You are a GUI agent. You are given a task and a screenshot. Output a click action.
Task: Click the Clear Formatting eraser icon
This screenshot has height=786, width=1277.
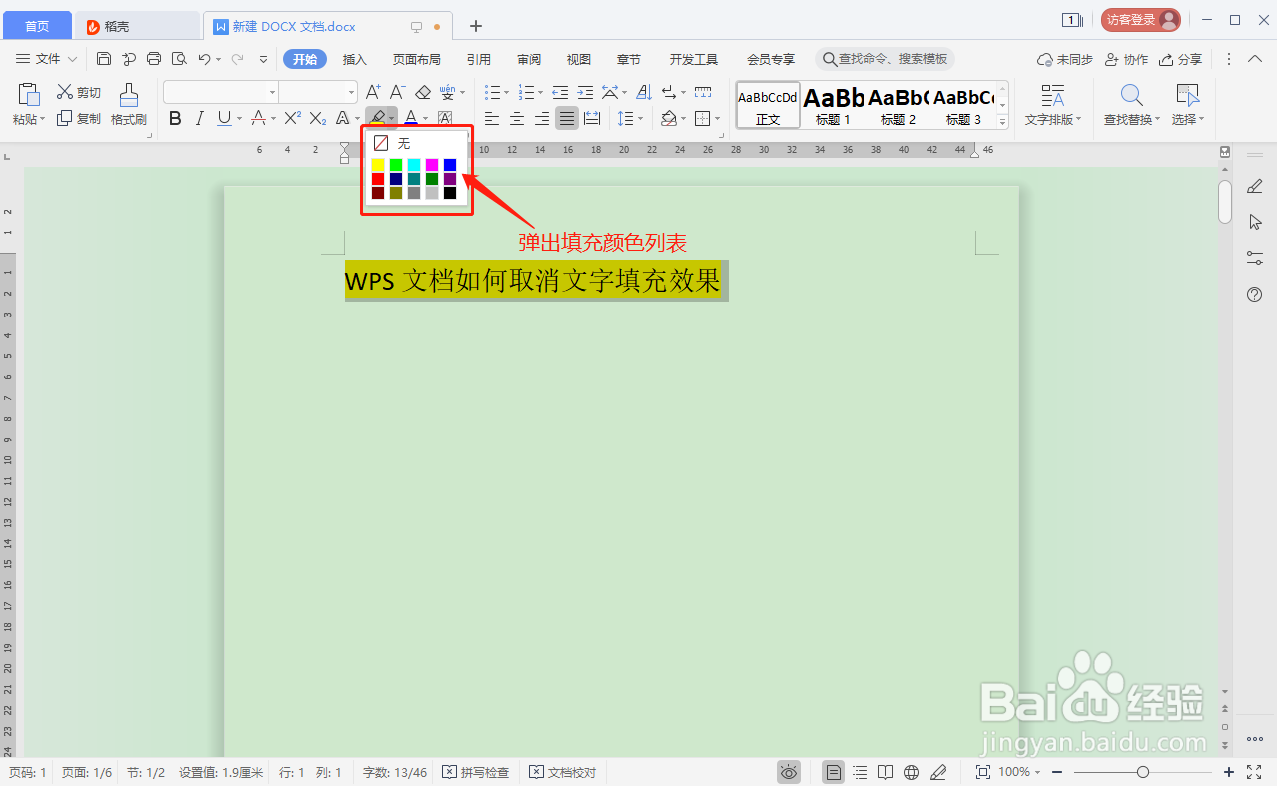click(x=422, y=92)
